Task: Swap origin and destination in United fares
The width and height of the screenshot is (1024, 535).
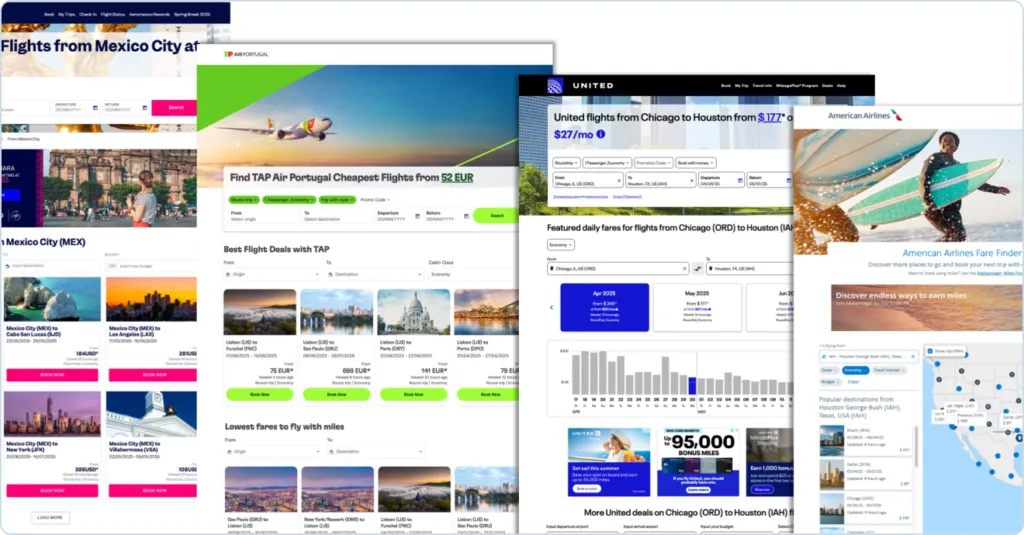Action: 697,268
